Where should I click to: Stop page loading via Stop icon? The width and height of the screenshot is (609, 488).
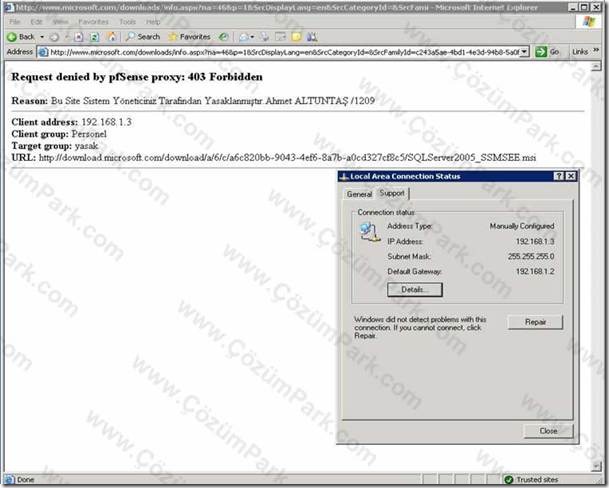tap(78, 37)
